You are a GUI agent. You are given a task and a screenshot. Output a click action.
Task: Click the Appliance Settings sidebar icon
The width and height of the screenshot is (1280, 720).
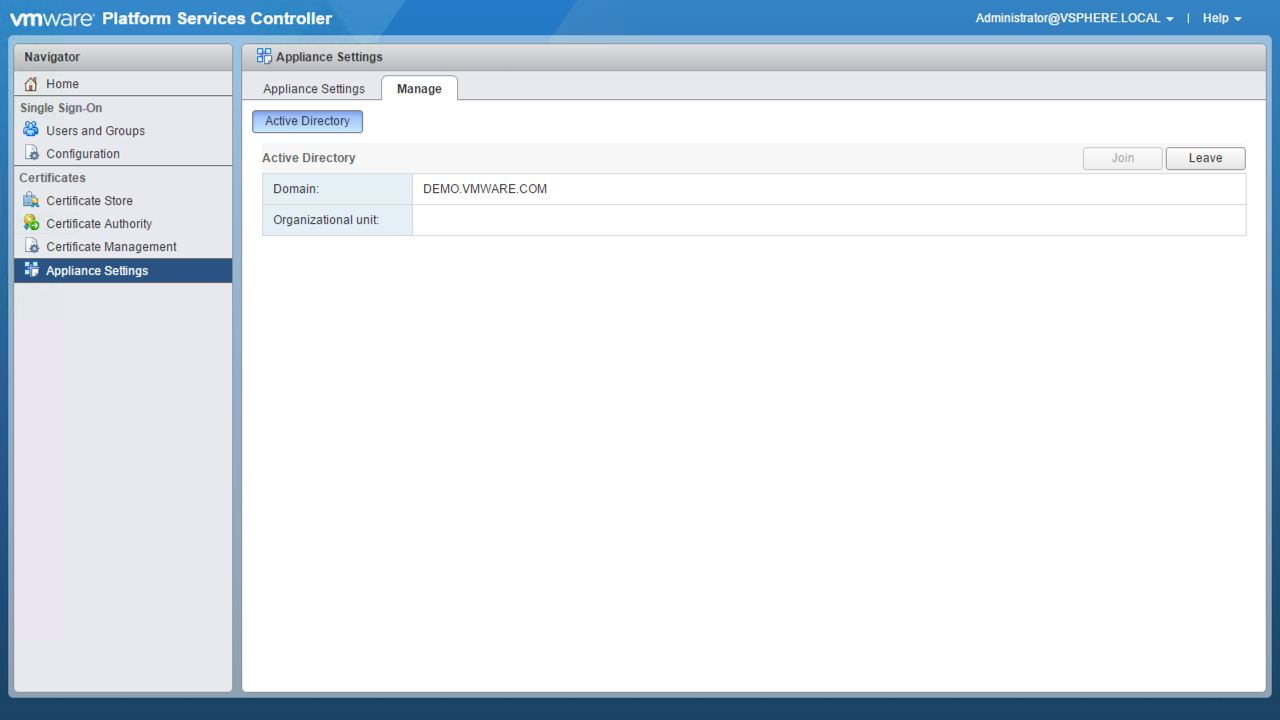pyautogui.click(x=31, y=270)
